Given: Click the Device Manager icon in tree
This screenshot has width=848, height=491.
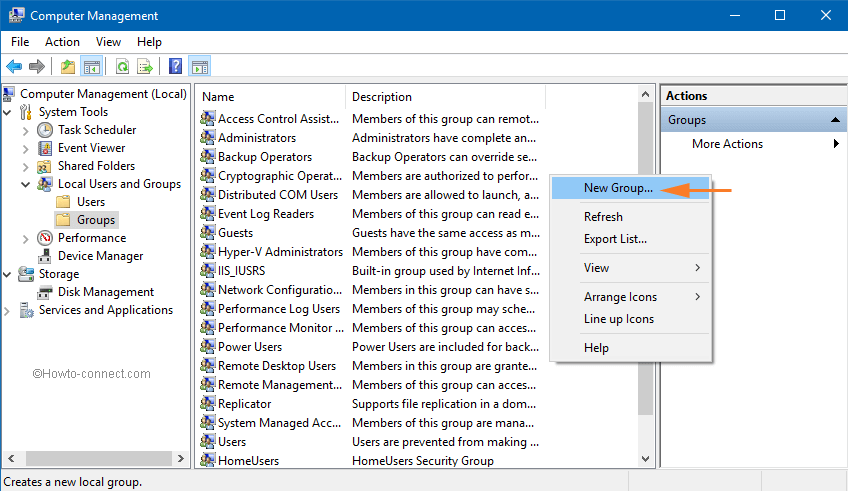Looking at the screenshot, I should [45, 256].
